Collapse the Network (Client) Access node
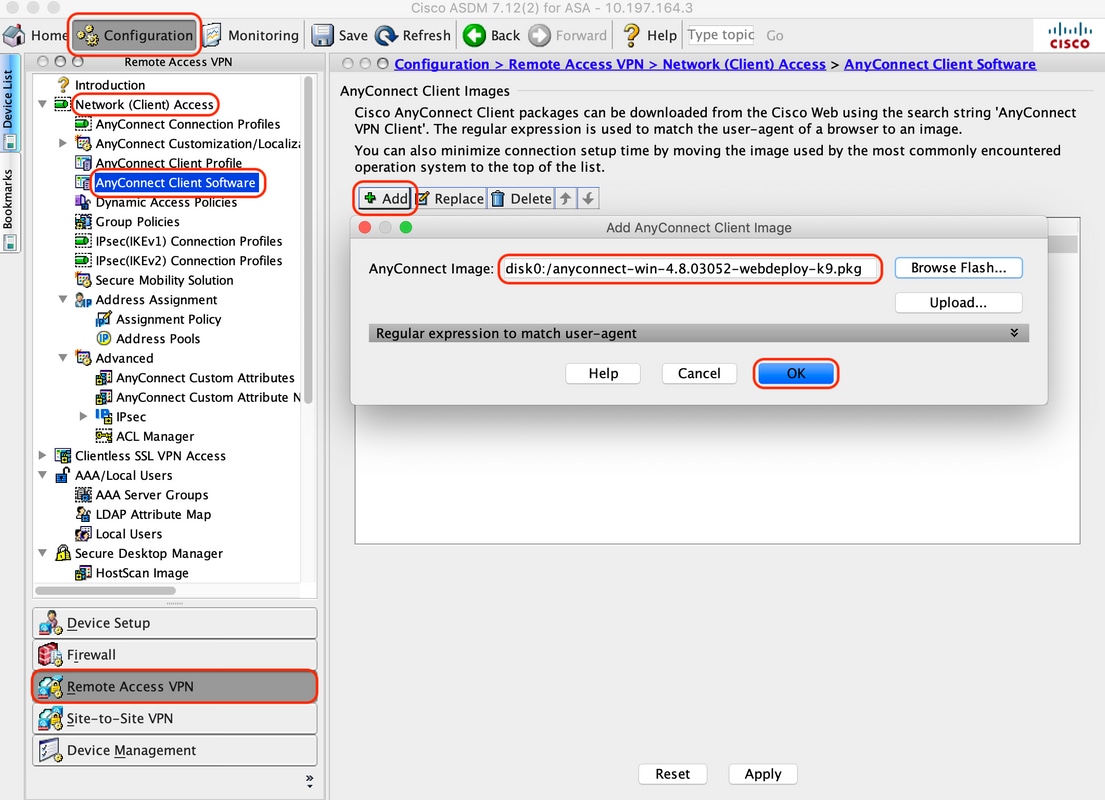Image resolution: width=1105 pixels, height=800 pixels. [x=42, y=104]
